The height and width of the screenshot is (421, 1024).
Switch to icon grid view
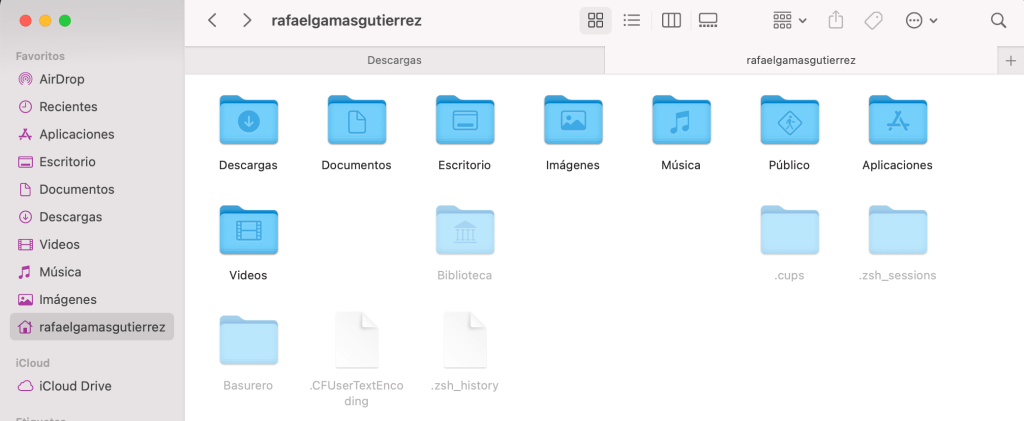[x=596, y=20]
